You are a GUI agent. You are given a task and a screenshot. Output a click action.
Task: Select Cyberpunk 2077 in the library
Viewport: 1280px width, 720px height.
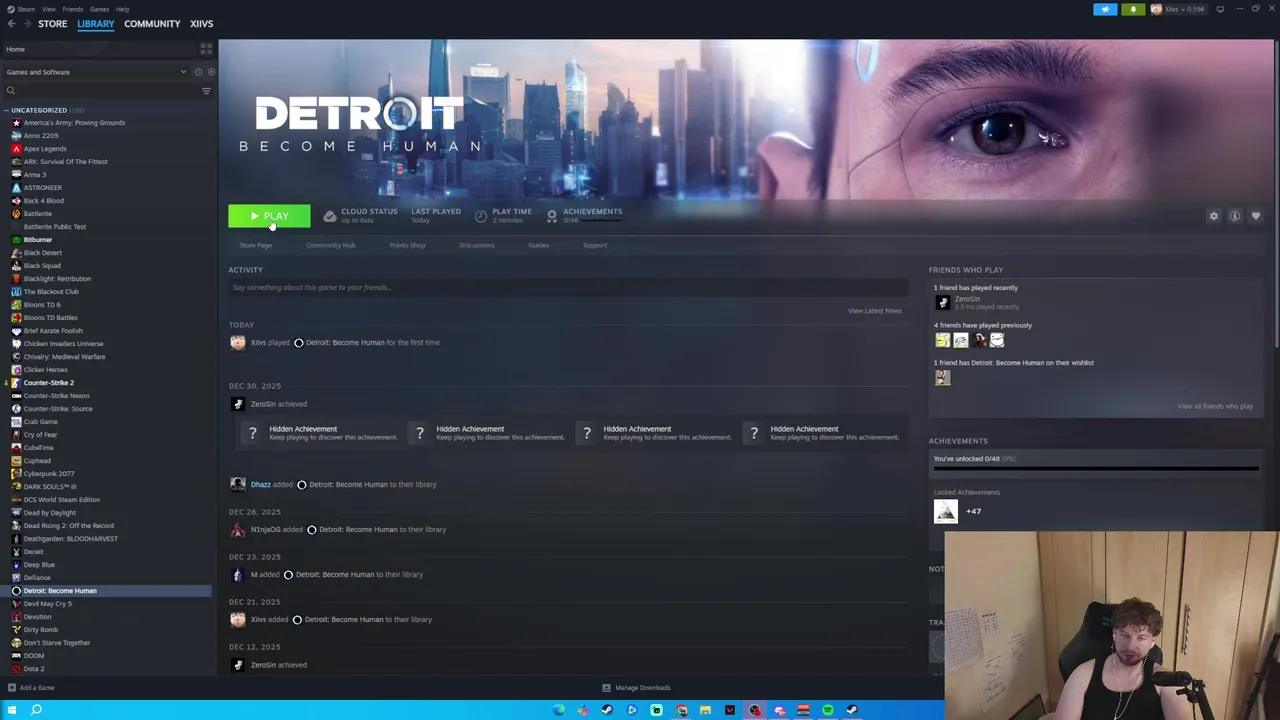[x=49, y=474]
